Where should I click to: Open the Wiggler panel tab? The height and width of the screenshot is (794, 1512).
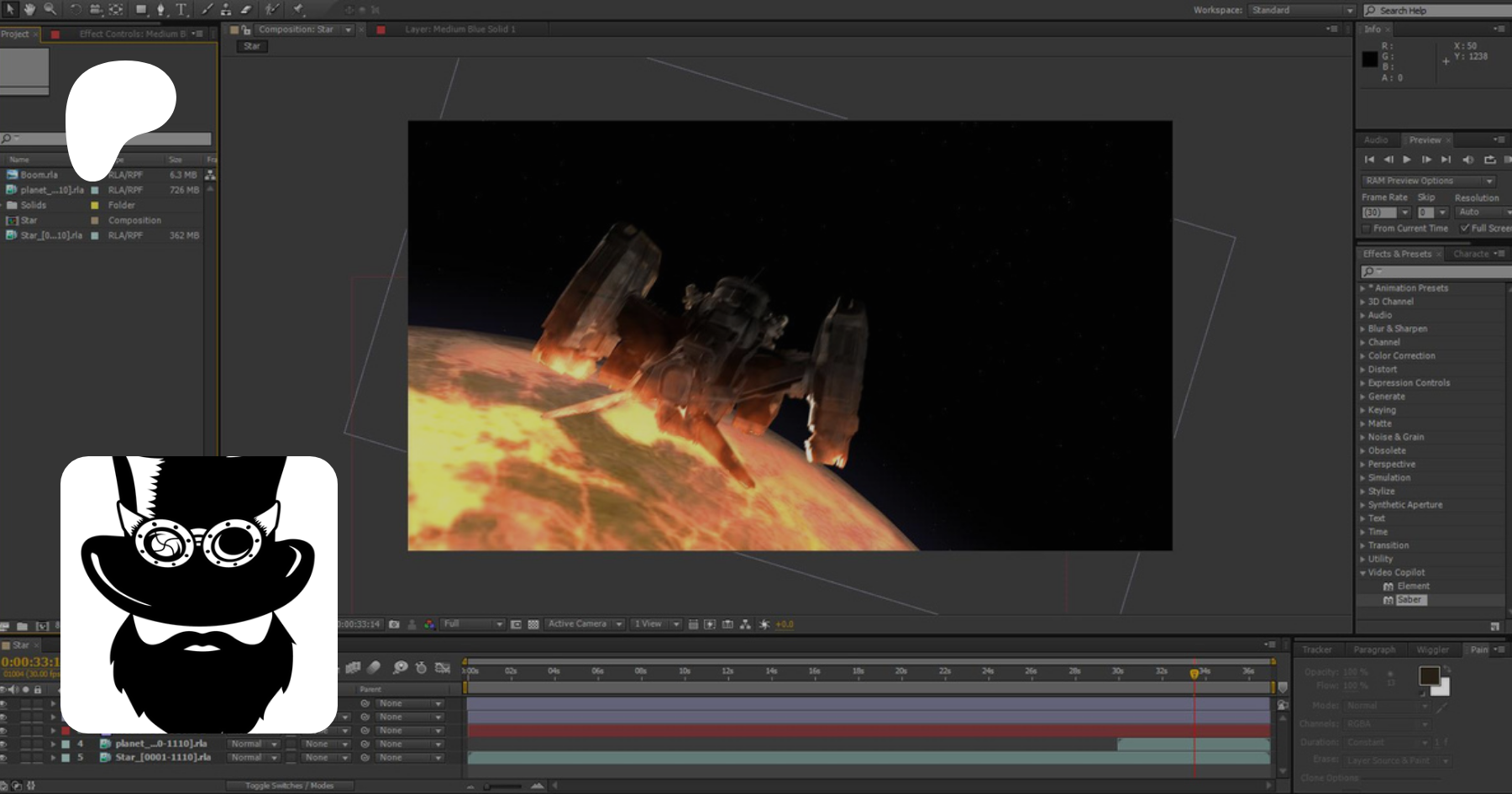click(1432, 649)
